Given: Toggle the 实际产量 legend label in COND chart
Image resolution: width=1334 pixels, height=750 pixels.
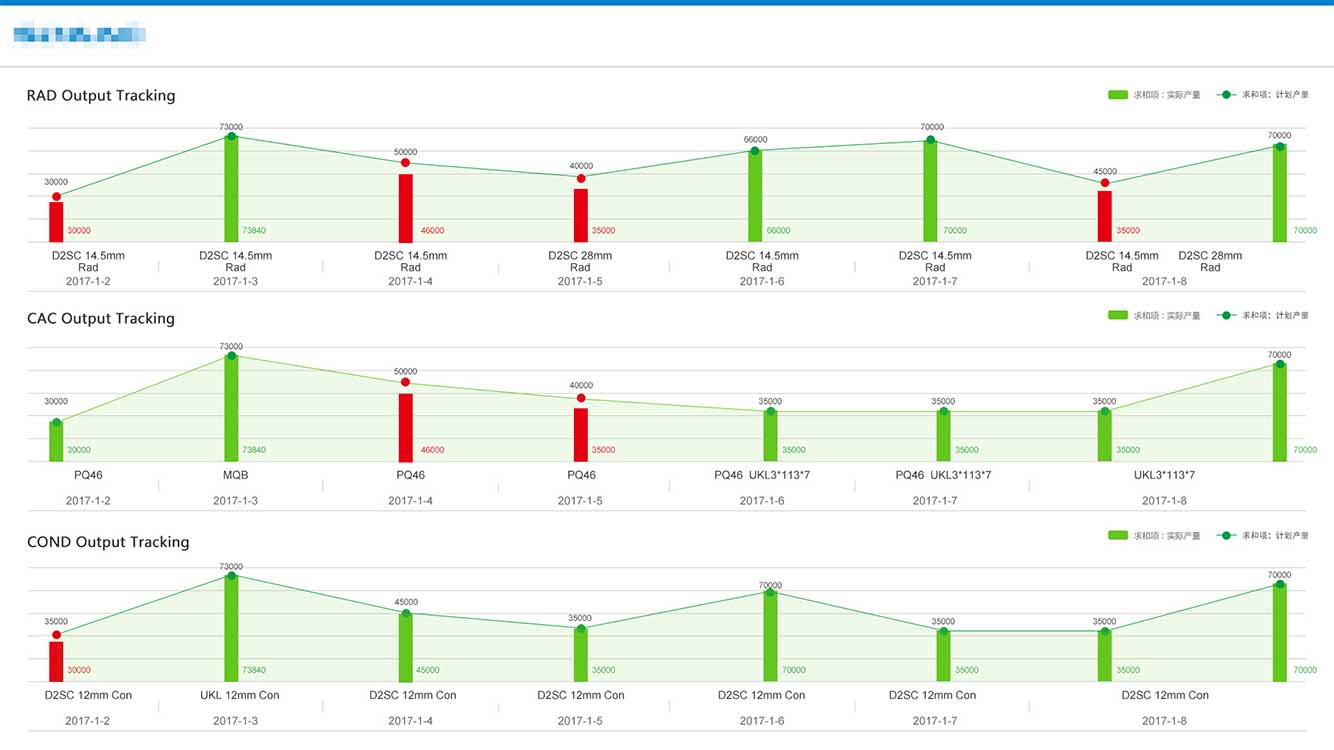Looking at the screenshot, I should [1166, 536].
